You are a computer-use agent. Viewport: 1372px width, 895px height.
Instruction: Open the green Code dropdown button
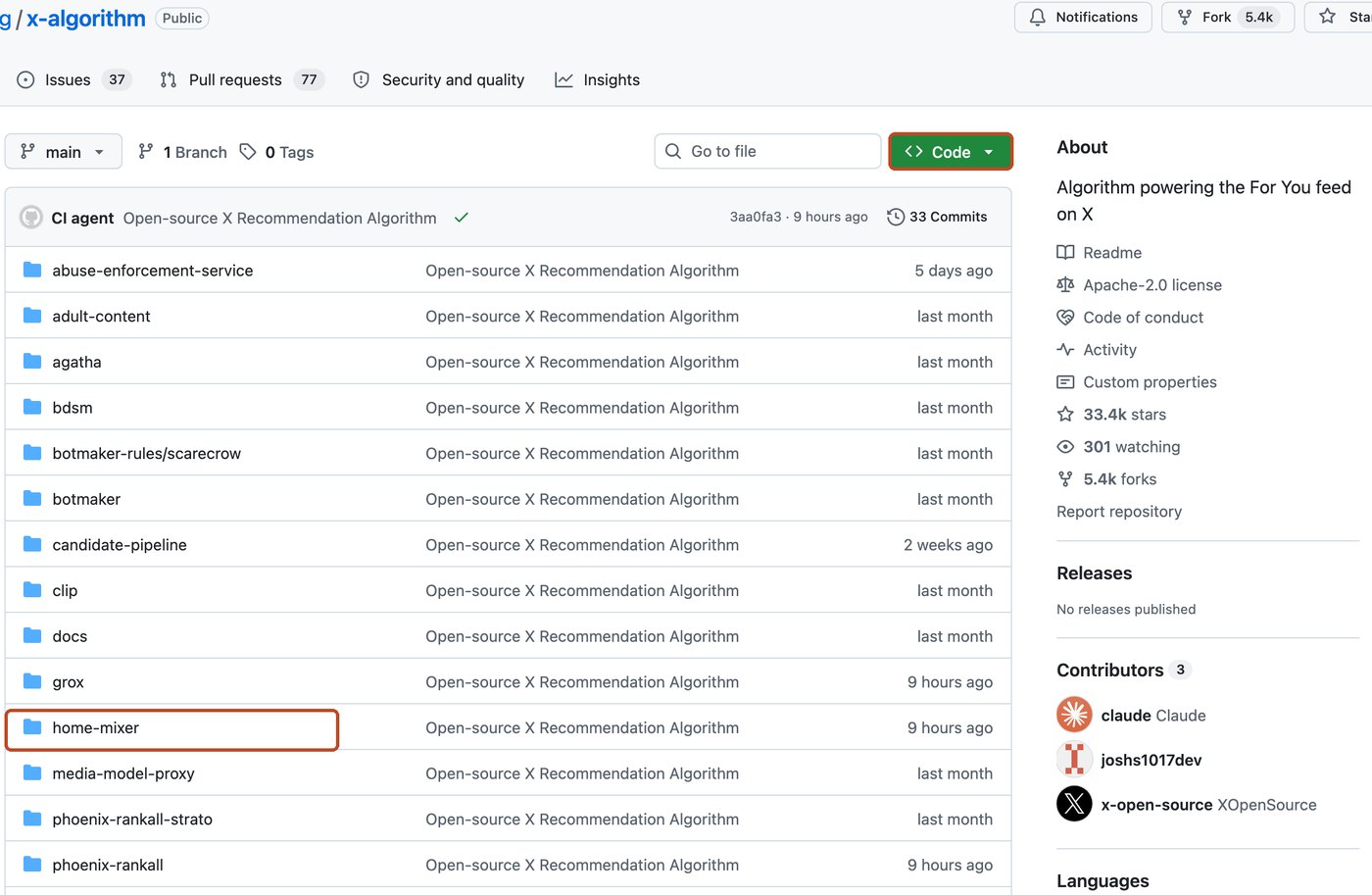click(x=950, y=152)
